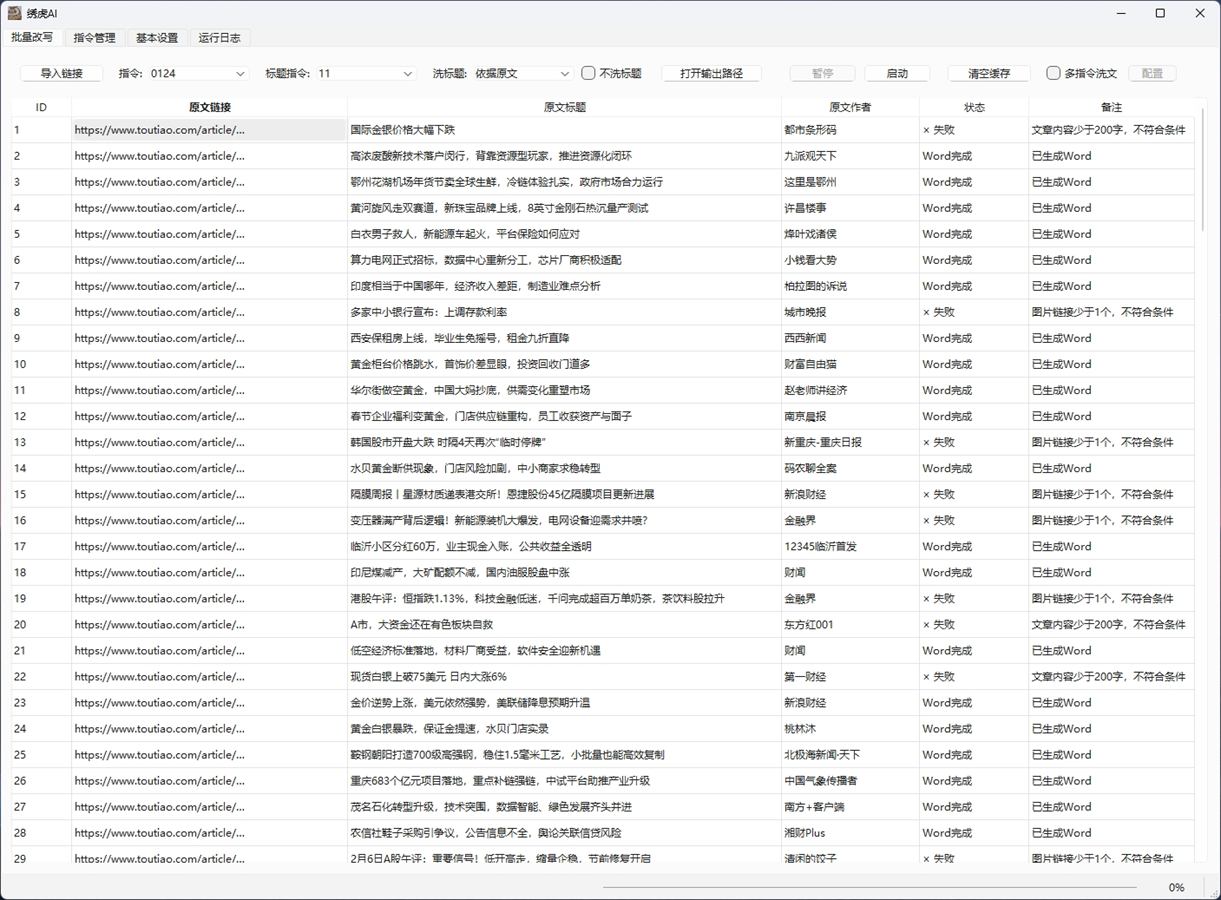Click the 启动 button
The width and height of the screenshot is (1221, 900).
tap(897, 73)
